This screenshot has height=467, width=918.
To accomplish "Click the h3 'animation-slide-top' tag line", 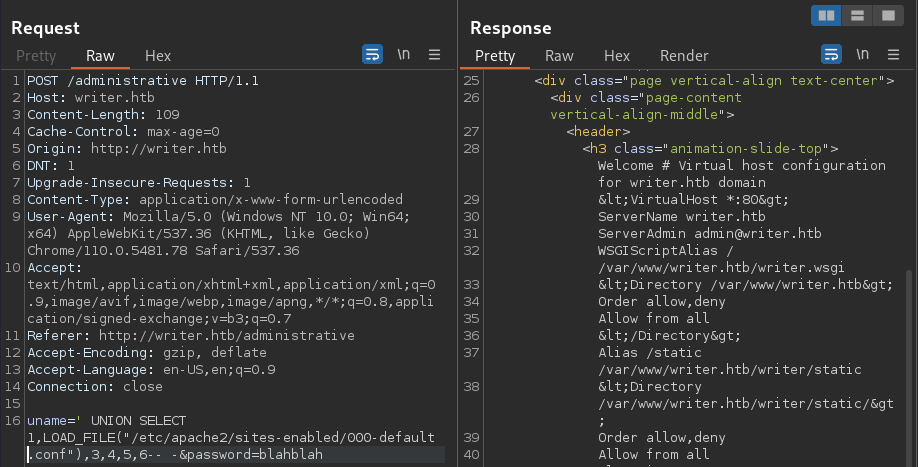I will tap(710, 149).
